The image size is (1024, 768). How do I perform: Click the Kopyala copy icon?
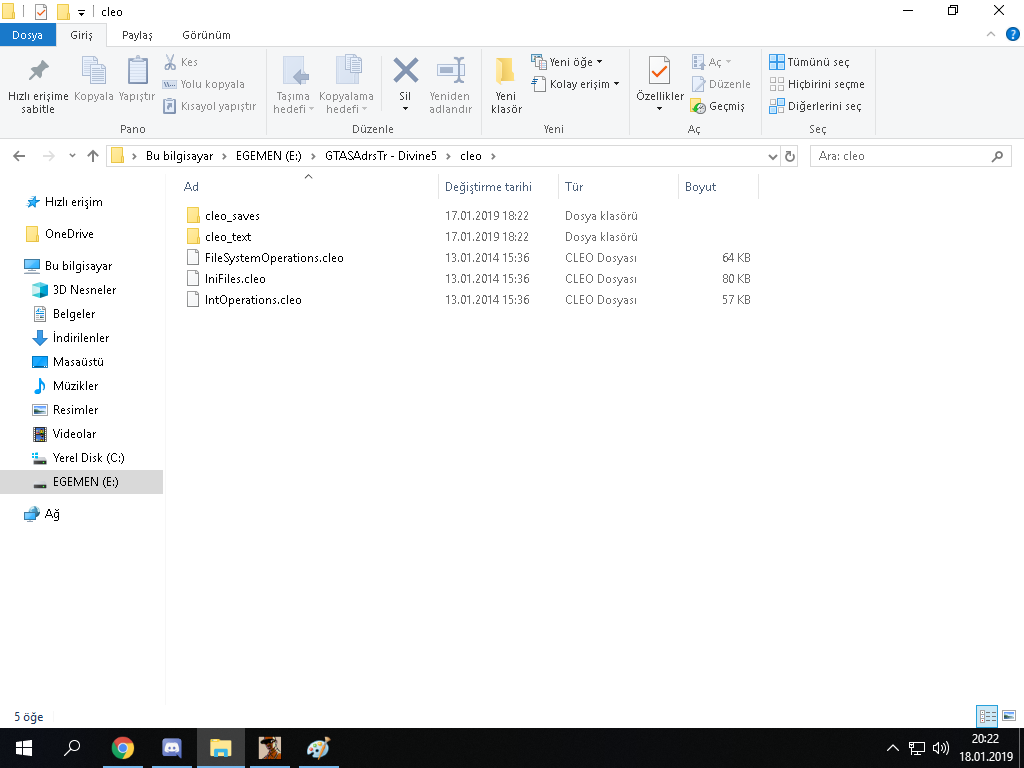[x=94, y=73]
